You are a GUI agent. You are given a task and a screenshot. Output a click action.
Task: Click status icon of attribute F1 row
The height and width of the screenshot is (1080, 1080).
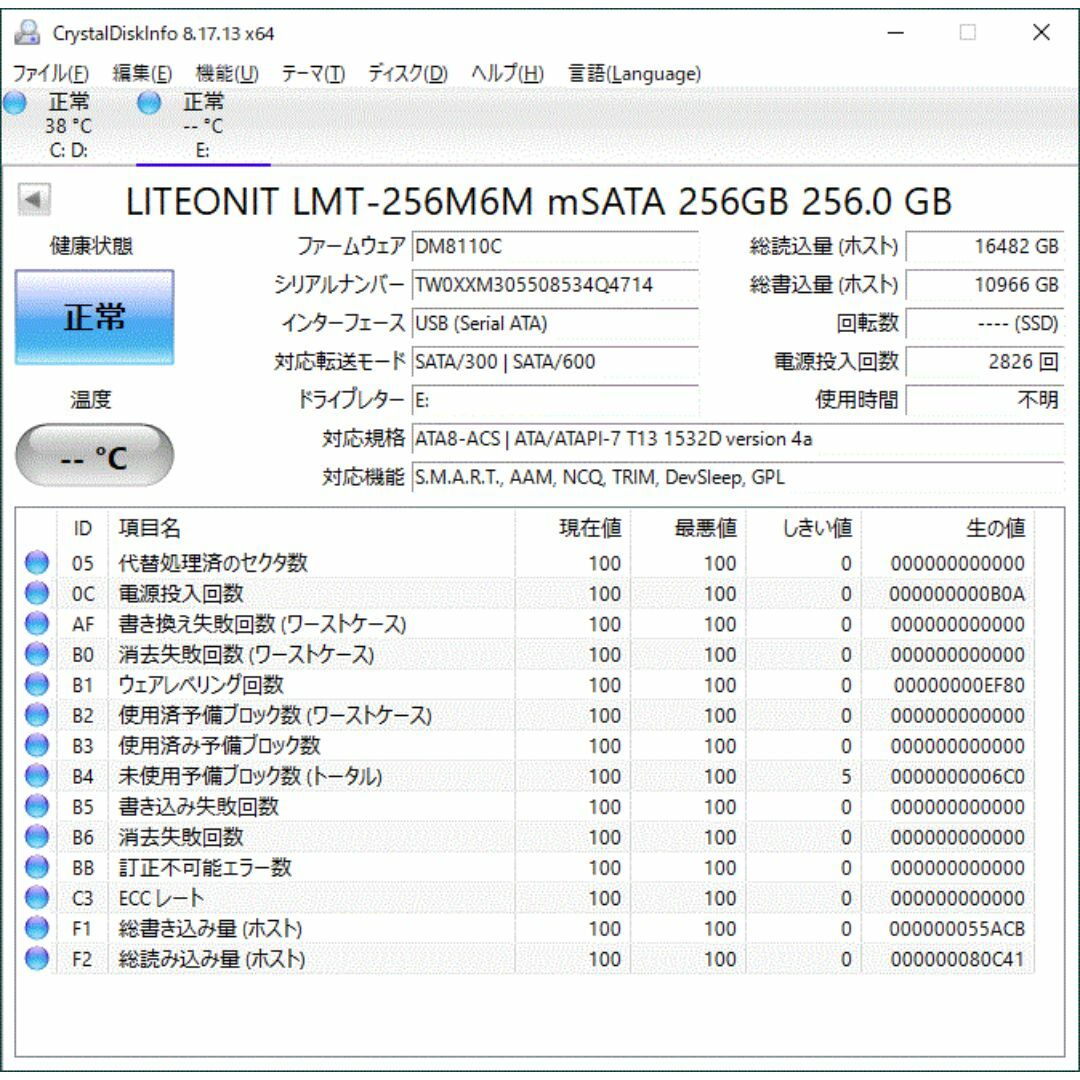[37, 928]
